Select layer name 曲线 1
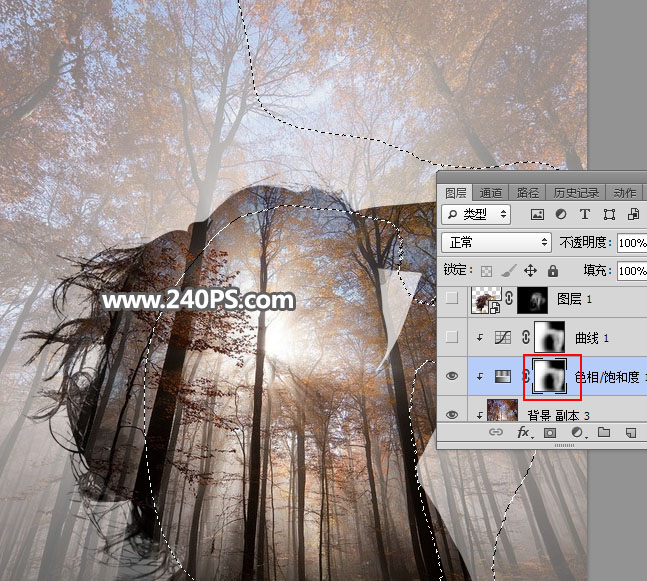The image size is (647, 581). (x=592, y=338)
